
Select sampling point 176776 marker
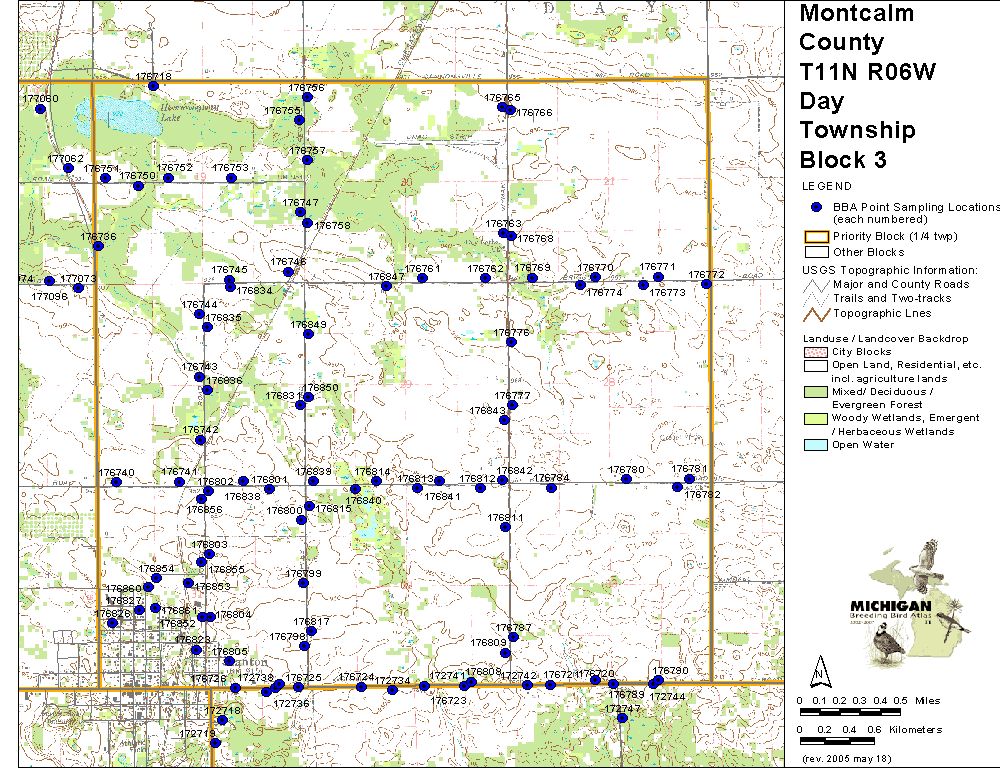511,342
